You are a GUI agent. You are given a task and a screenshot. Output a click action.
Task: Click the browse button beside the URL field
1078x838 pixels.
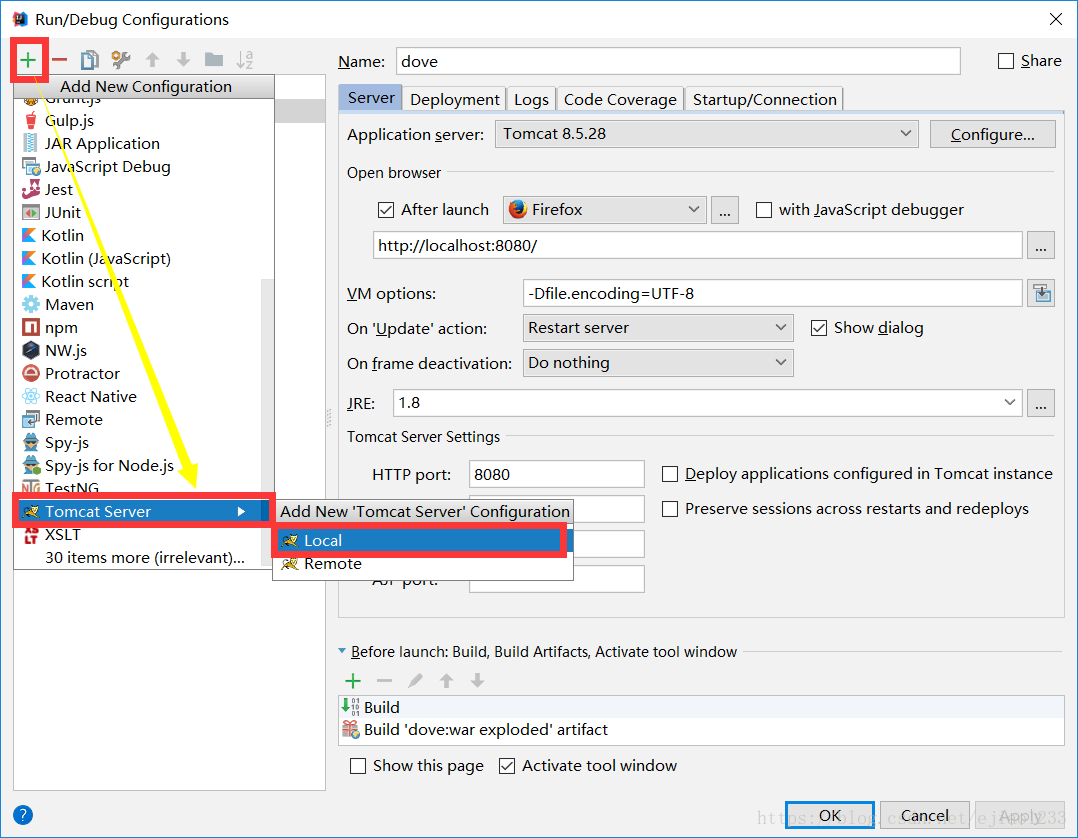coord(1041,245)
